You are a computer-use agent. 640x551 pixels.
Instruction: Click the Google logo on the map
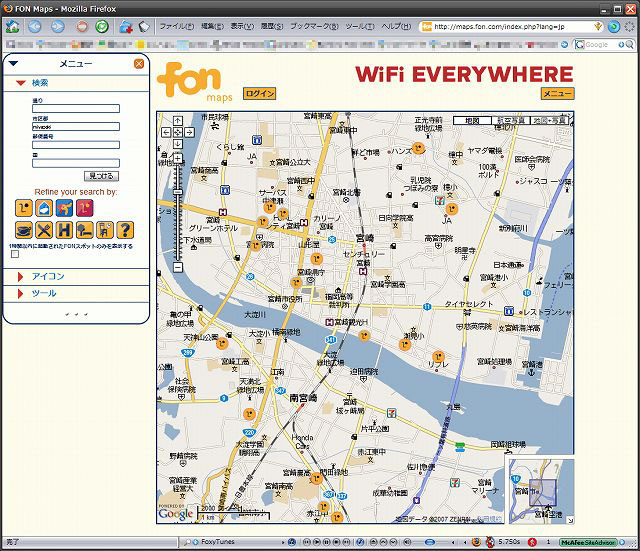click(176, 513)
